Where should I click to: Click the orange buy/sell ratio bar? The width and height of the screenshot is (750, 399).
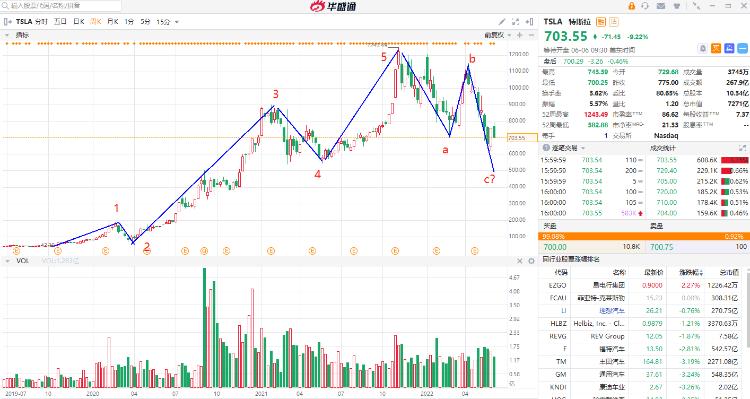coord(644,236)
